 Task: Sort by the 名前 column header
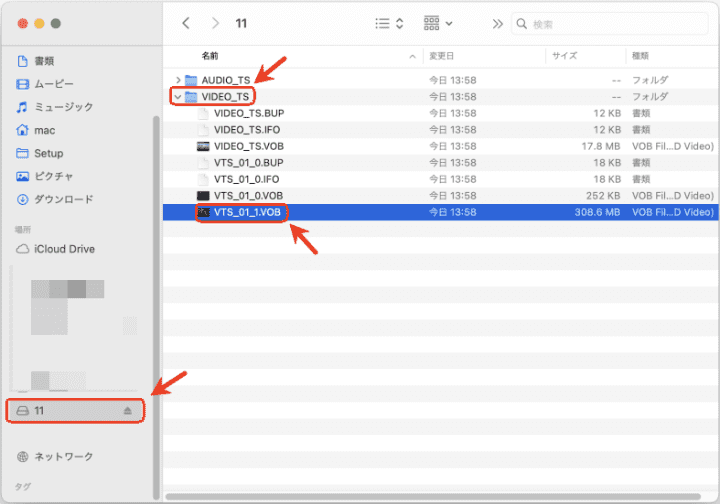click(x=210, y=56)
